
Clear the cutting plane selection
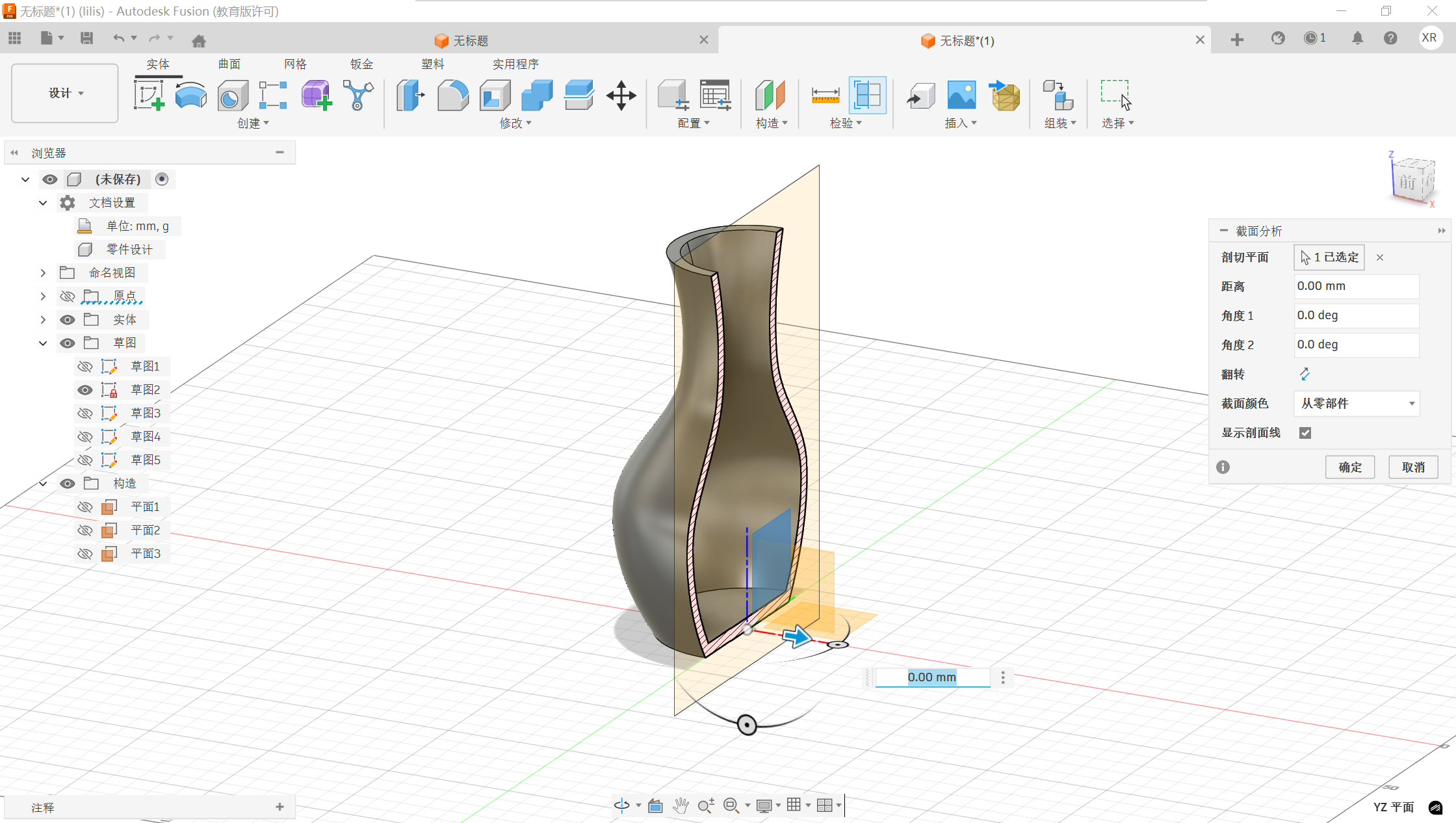(x=1379, y=257)
